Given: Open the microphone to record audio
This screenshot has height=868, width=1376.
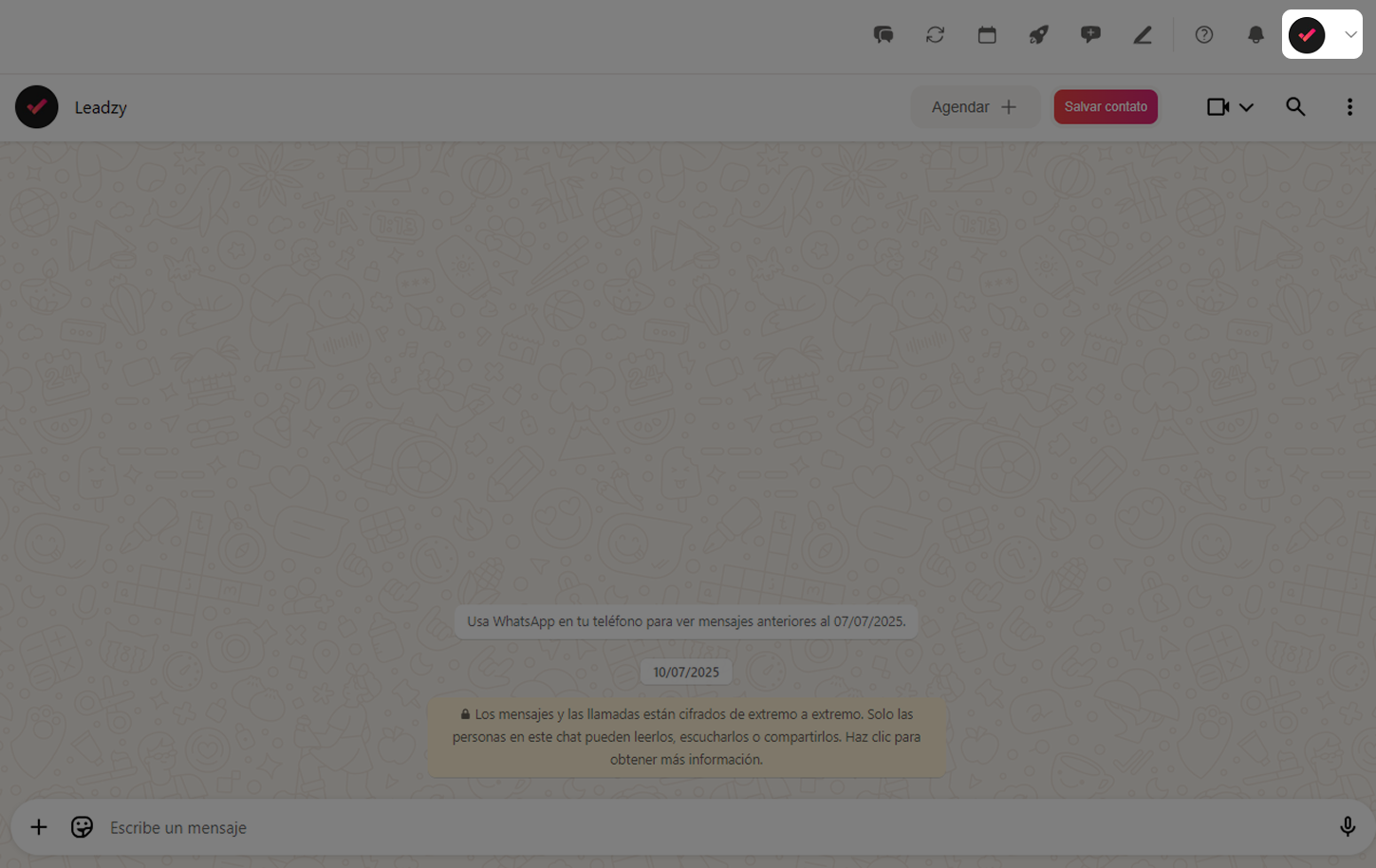Looking at the screenshot, I should point(1348,826).
